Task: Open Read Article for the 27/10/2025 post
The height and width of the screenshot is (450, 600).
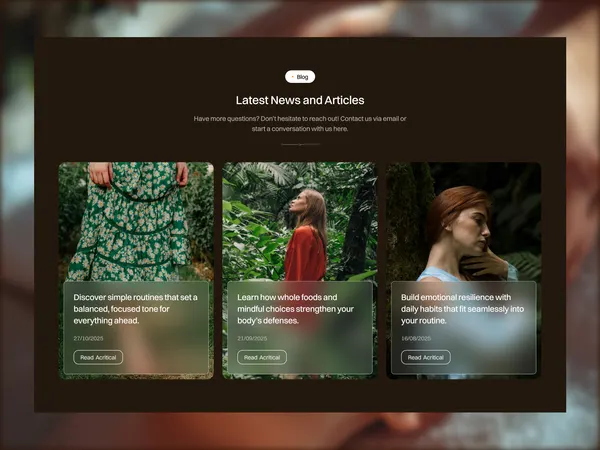Action: 98,357
